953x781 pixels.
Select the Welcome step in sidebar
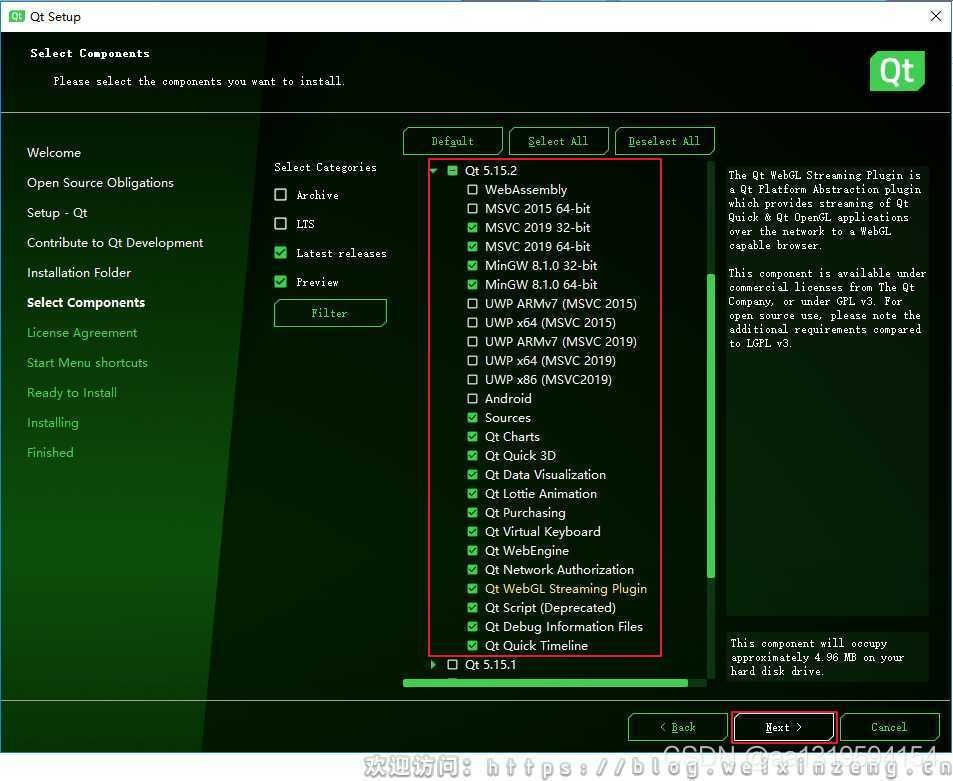point(54,153)
